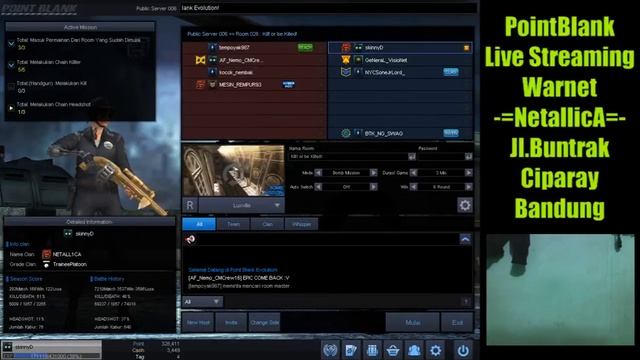Toggle Handgun Melakukan Kill mission checkbox
This screenshot has width=640, height=360.
click(x=11, y=86)
